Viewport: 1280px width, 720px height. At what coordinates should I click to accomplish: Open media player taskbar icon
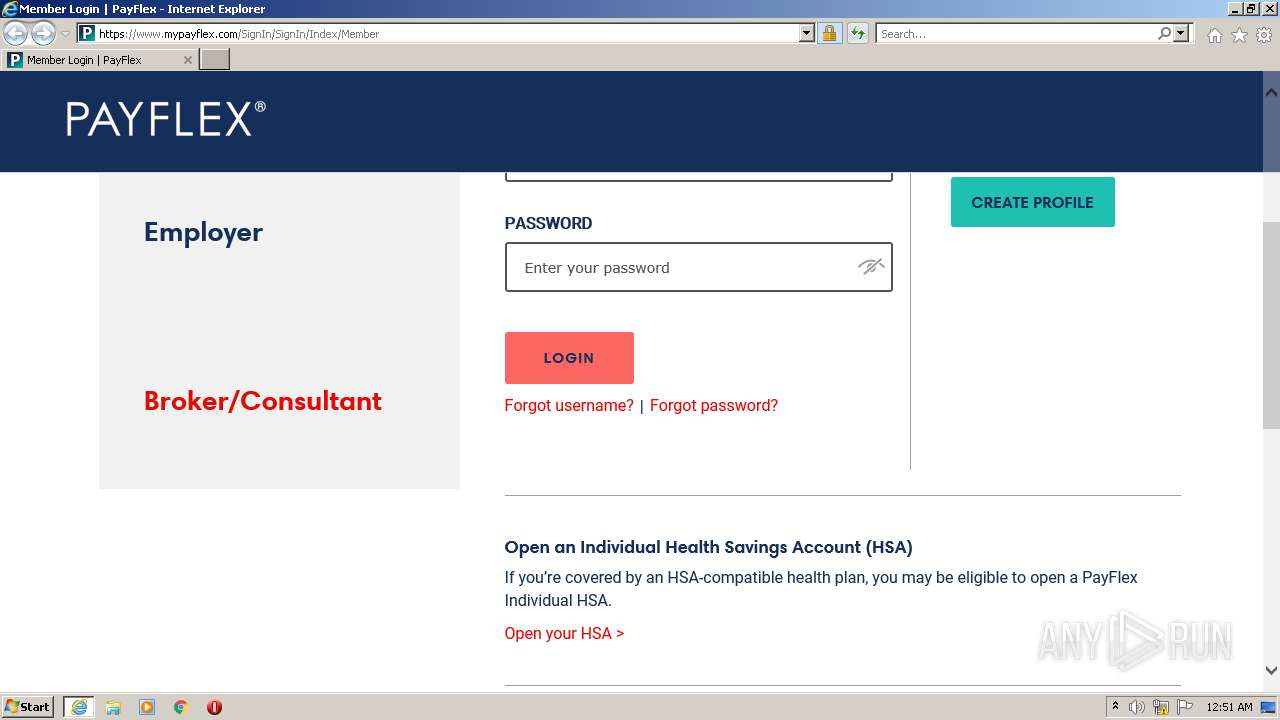click(147, 707)
